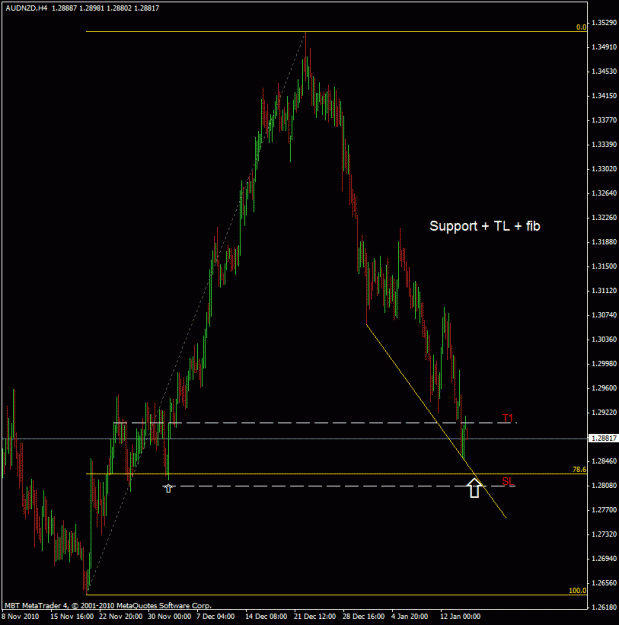Image resolution: width=619 pixels, height=625 pixels.
Task: Click the MetaQuotes Software Corp. copyright text
Action: pos(108,605)
